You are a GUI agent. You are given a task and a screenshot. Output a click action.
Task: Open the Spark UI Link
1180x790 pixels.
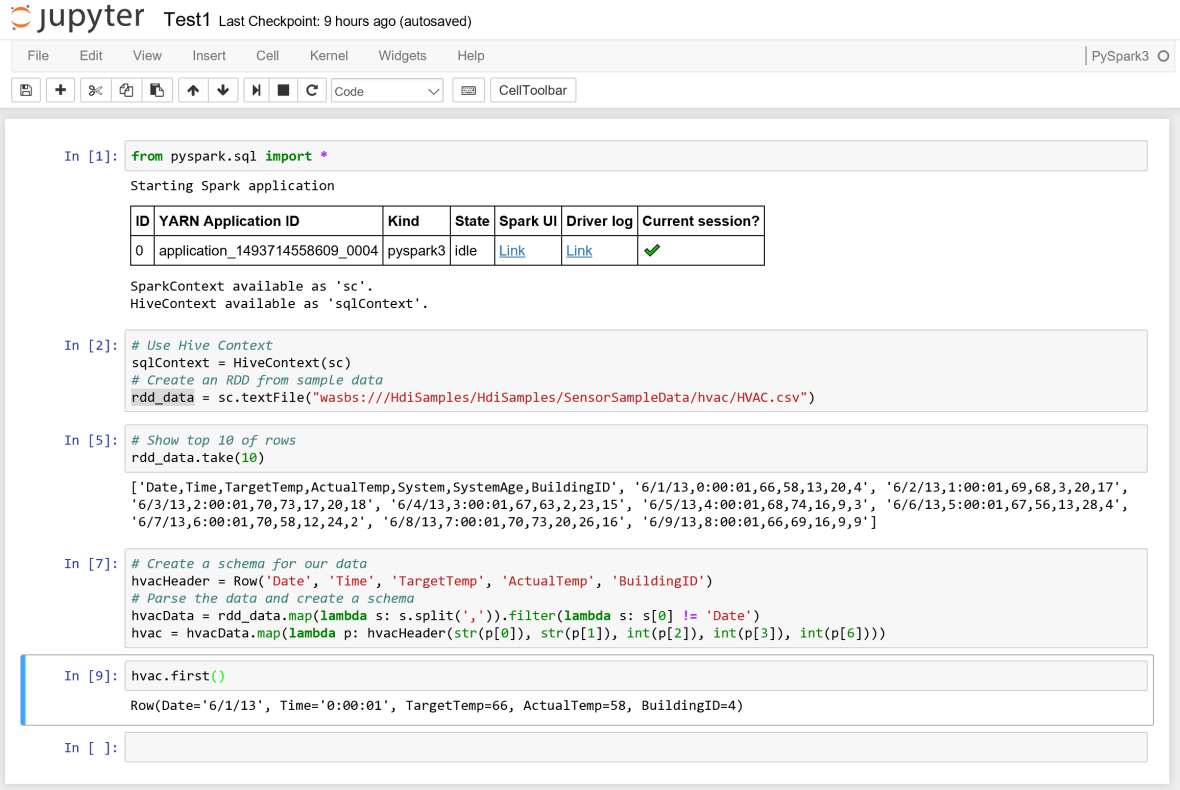pyautogui.click(x=511, y=251)
